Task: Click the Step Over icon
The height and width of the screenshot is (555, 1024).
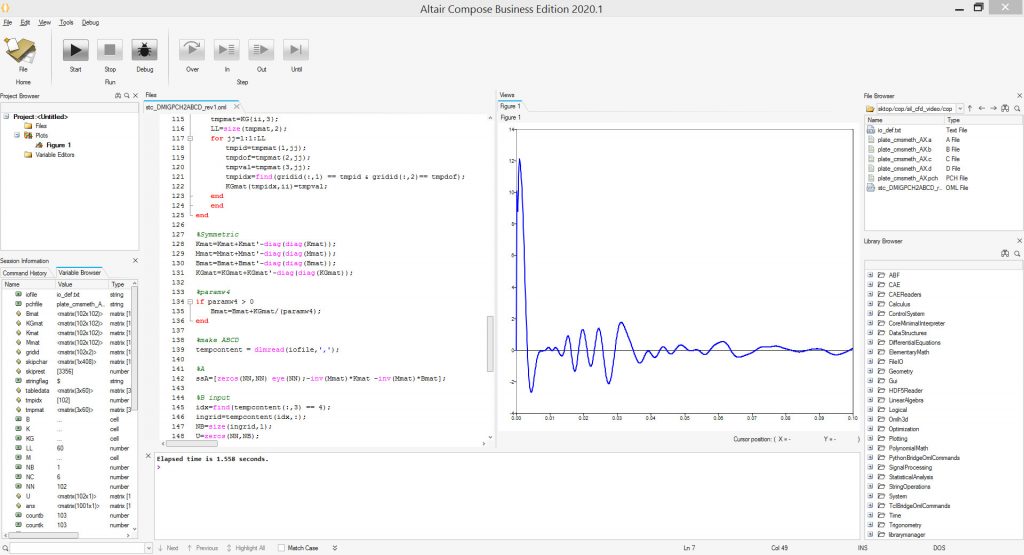Action: [193, 50]
